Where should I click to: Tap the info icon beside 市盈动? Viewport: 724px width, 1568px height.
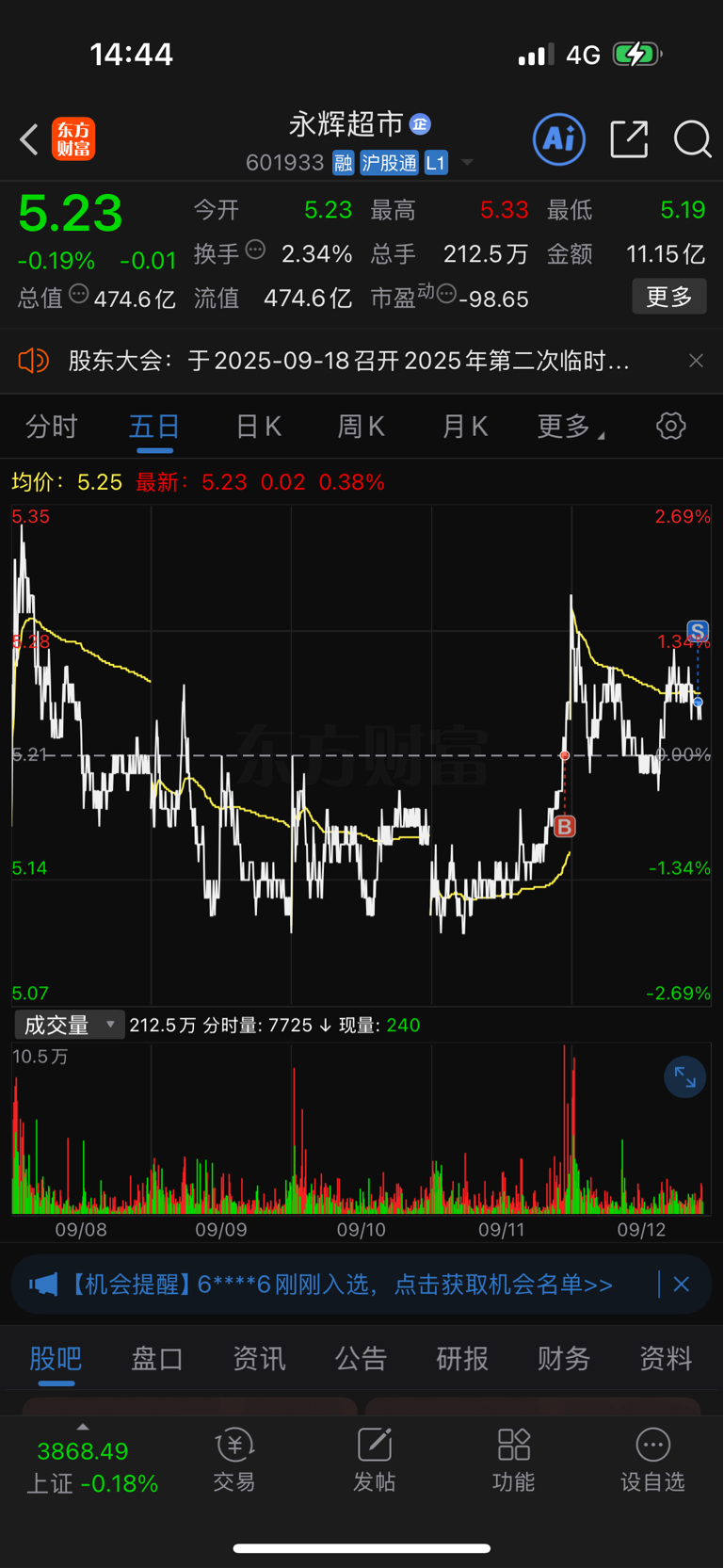(x=447, y=294)
